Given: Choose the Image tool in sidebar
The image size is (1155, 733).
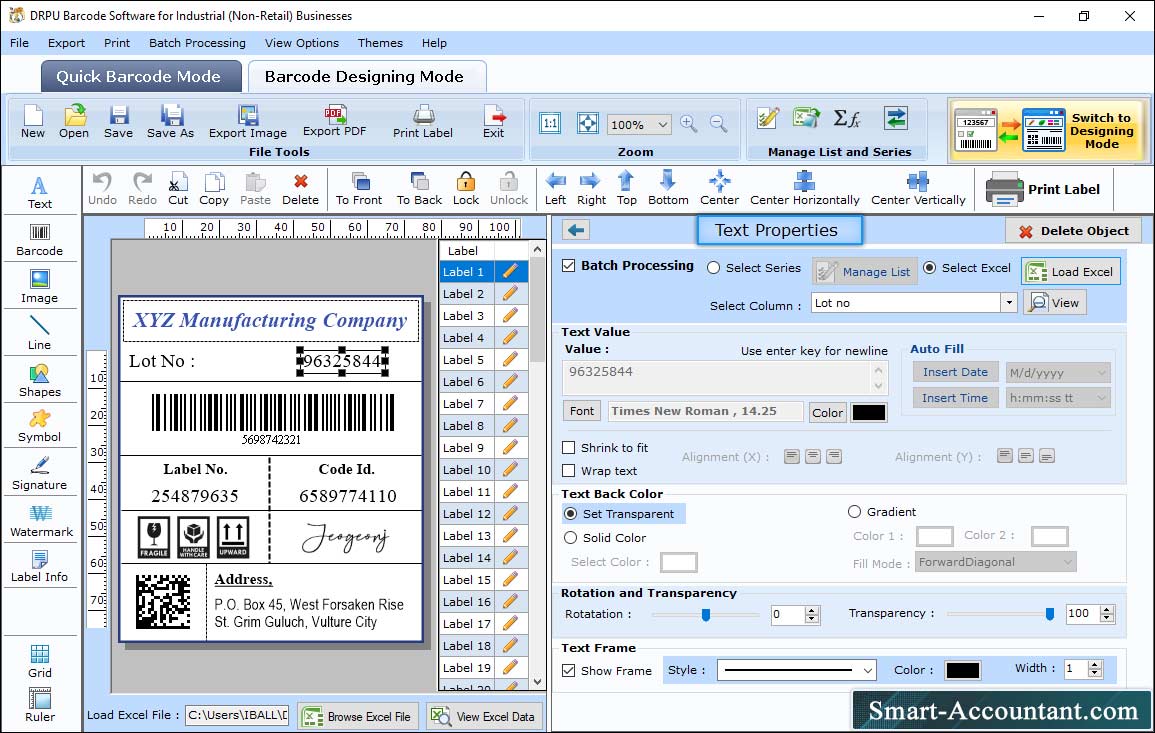Looking at the screenshot, I should click(40, 287).
